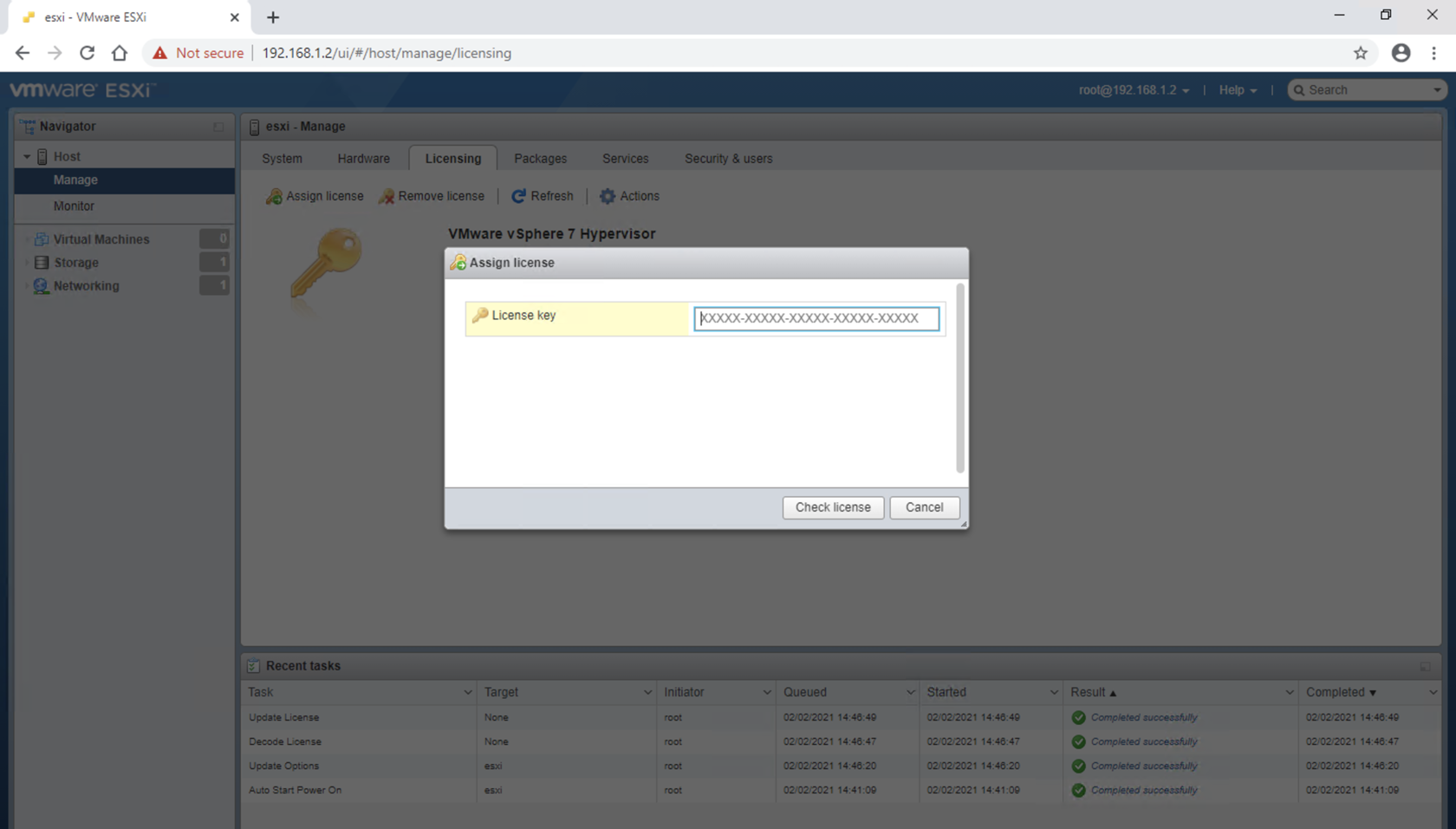Image resolution: width=1456 pixels, height=829 pixels.
Task: Click the Networking icon in Navigator
Action: click(41, 285)
